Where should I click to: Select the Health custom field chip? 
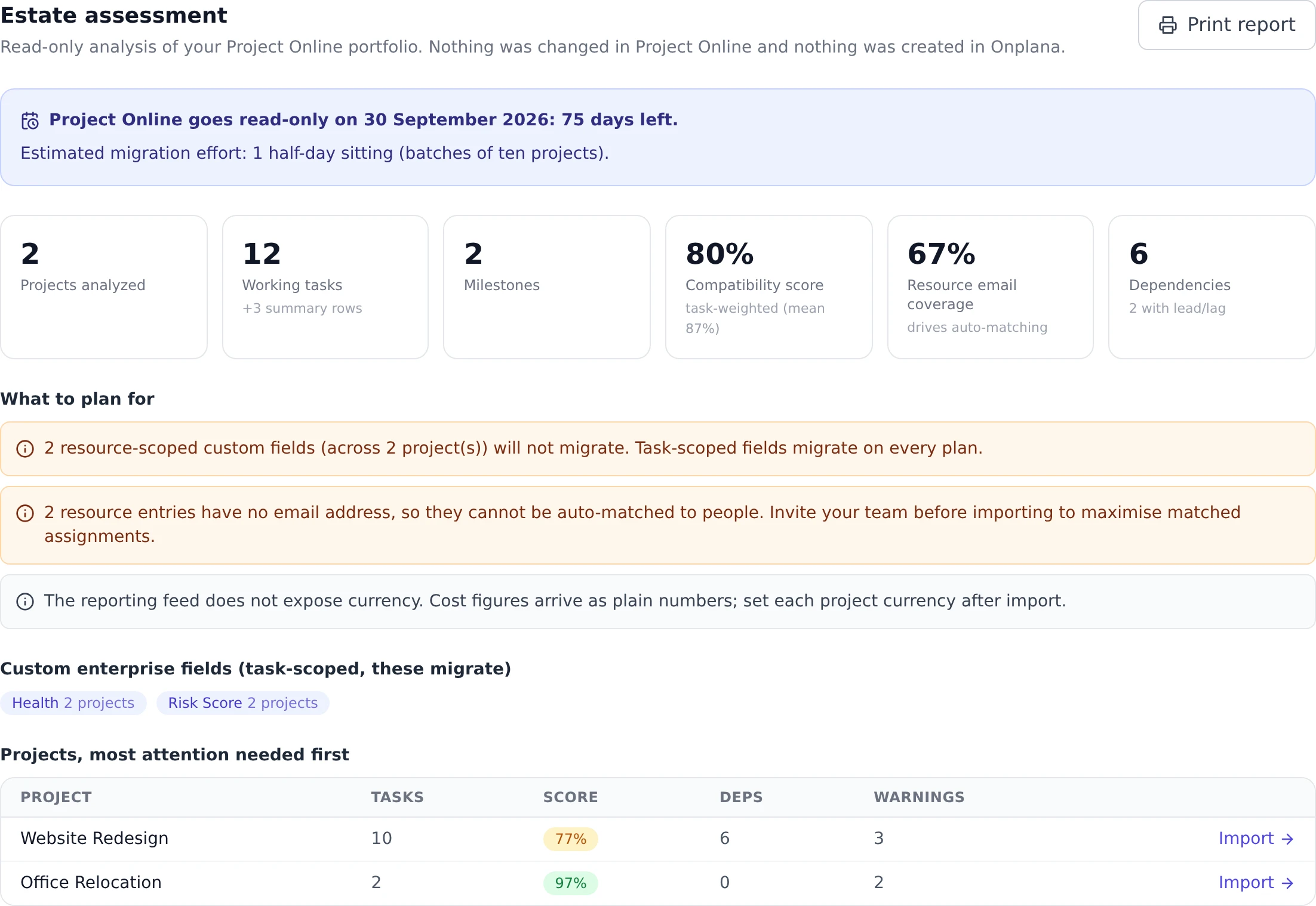click(73, 703)
